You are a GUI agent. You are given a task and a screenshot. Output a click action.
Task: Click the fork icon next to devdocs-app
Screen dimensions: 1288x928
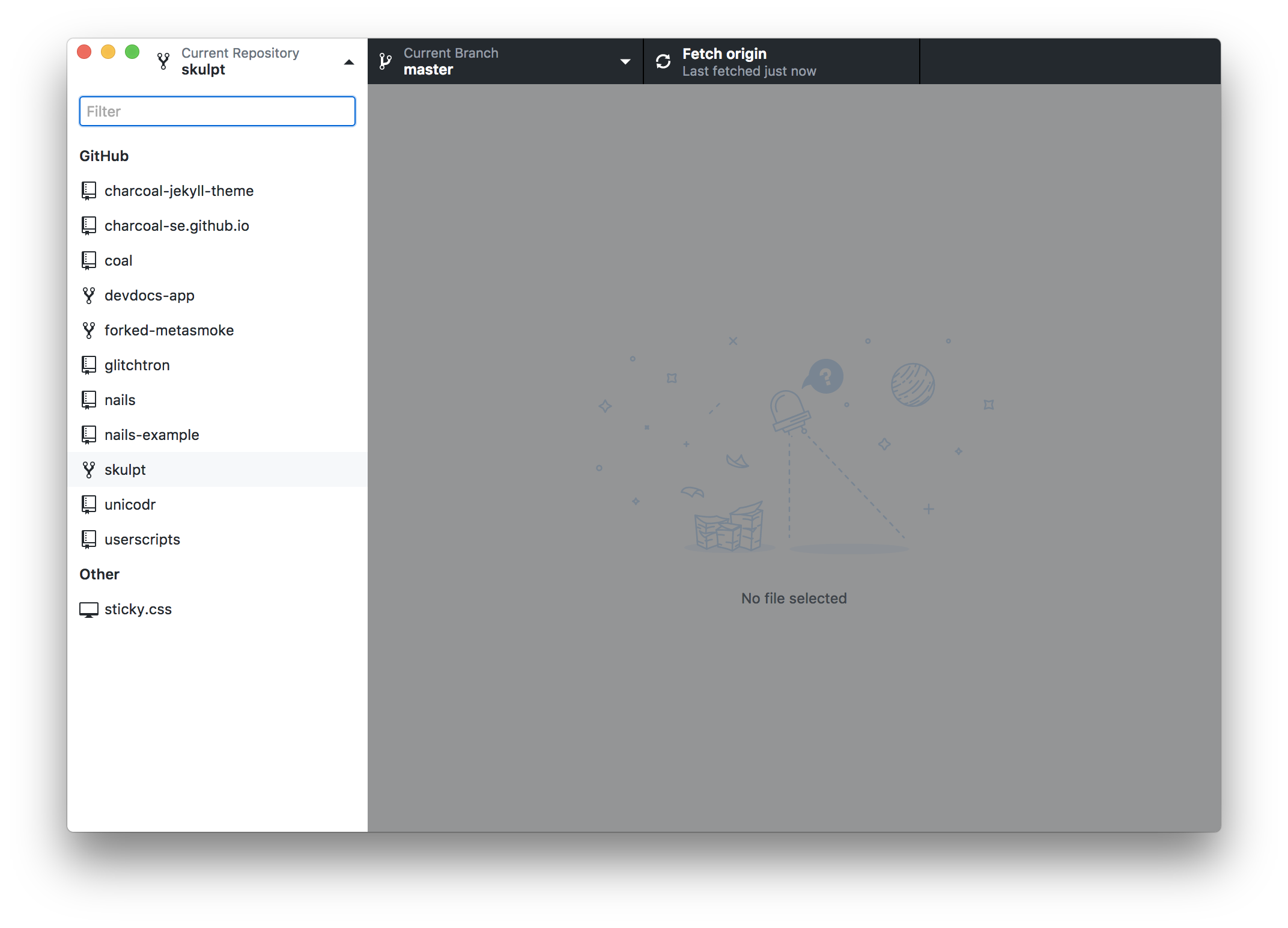[x=89, y=295]
